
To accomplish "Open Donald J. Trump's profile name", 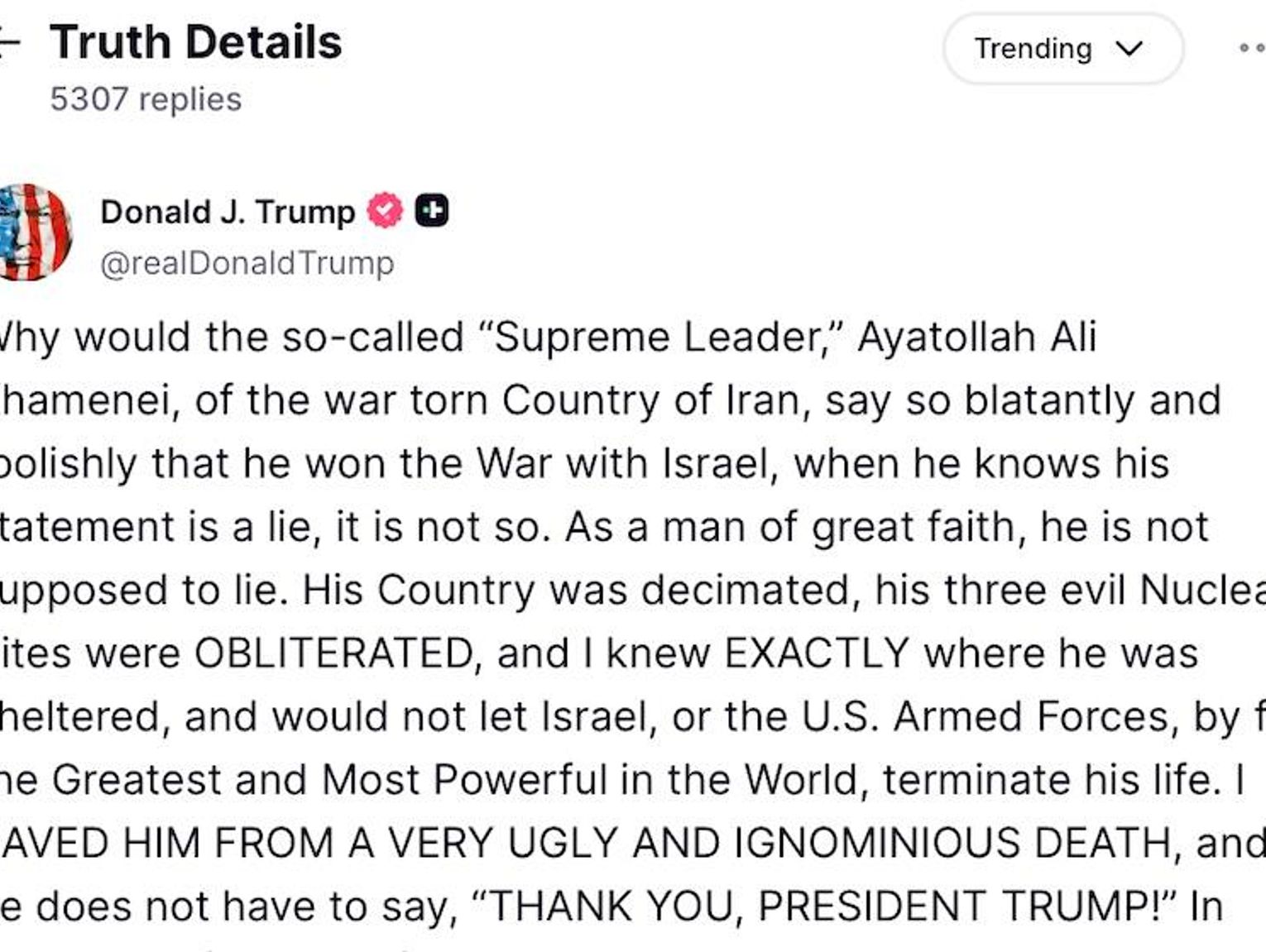I will pyautogui.click(x=228, y=212).
